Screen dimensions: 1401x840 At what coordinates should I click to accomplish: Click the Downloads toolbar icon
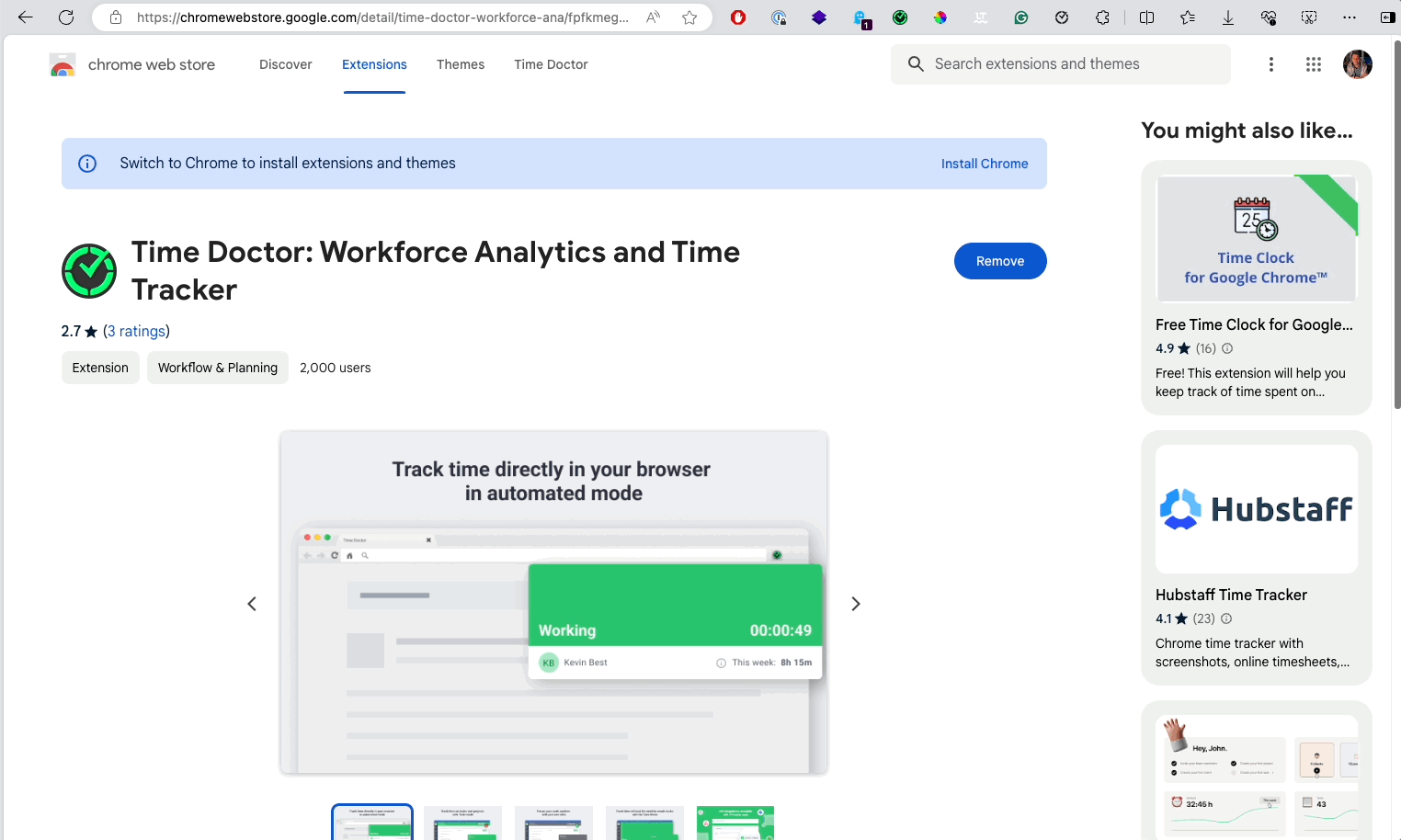[1227, 17]
